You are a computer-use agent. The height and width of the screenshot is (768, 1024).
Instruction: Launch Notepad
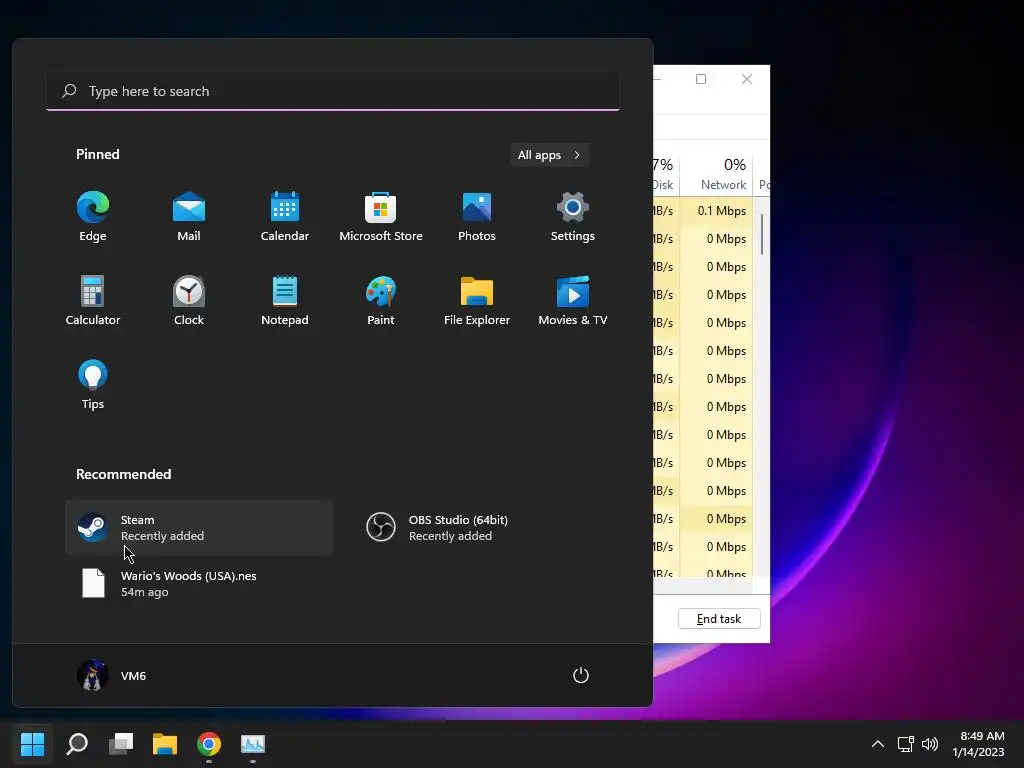click(285, 301)
